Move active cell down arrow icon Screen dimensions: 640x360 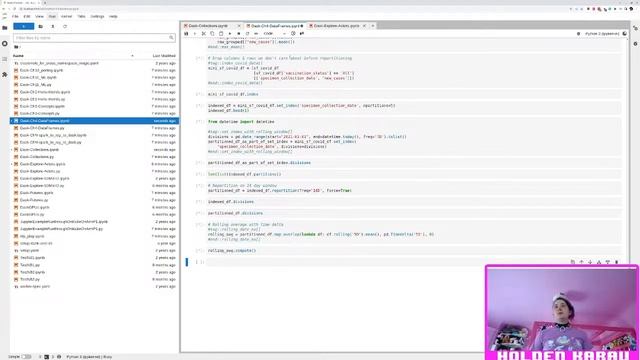click(x=590, y=262)
